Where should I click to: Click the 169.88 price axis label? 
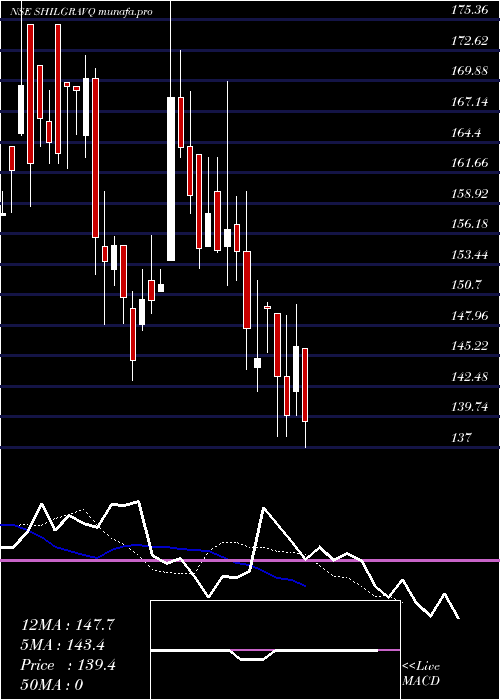469,71
